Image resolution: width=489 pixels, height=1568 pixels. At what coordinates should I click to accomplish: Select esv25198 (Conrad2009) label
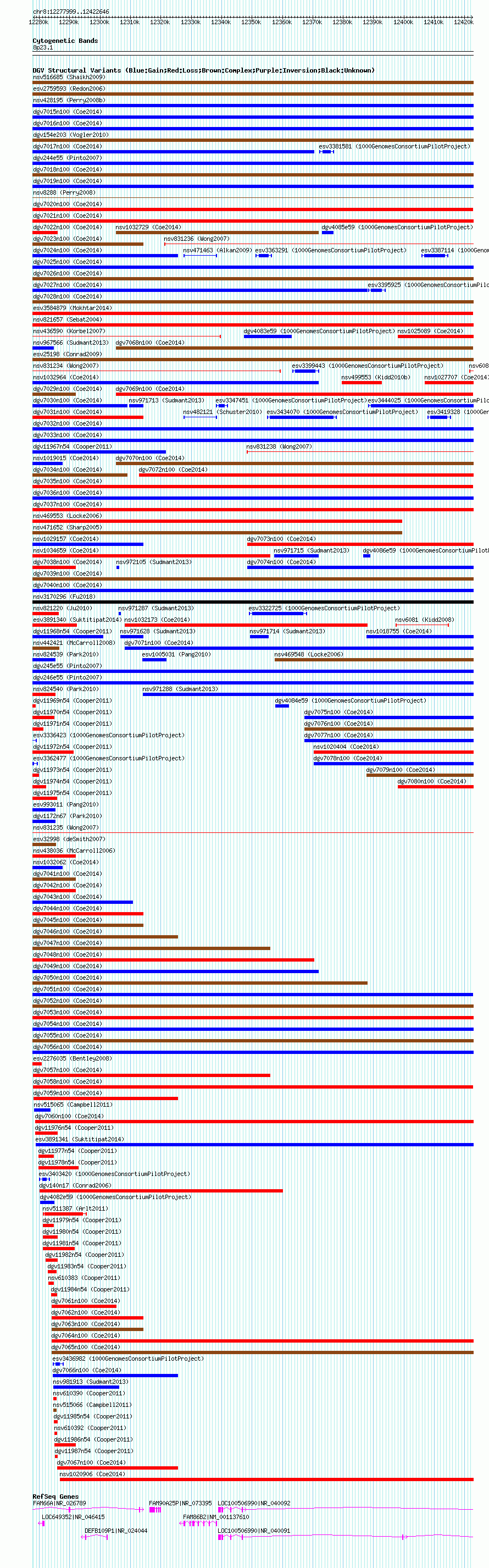coord(68,354)
